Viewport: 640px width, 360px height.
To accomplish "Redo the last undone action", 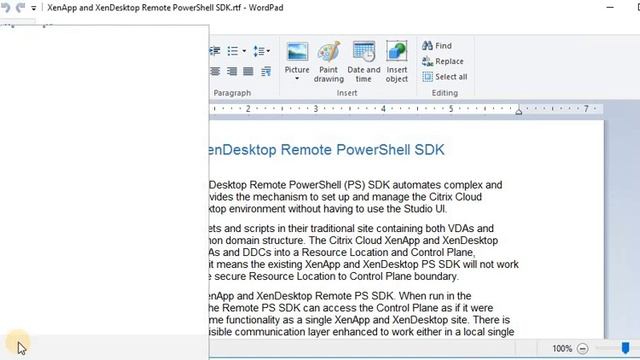I will 20,7.
